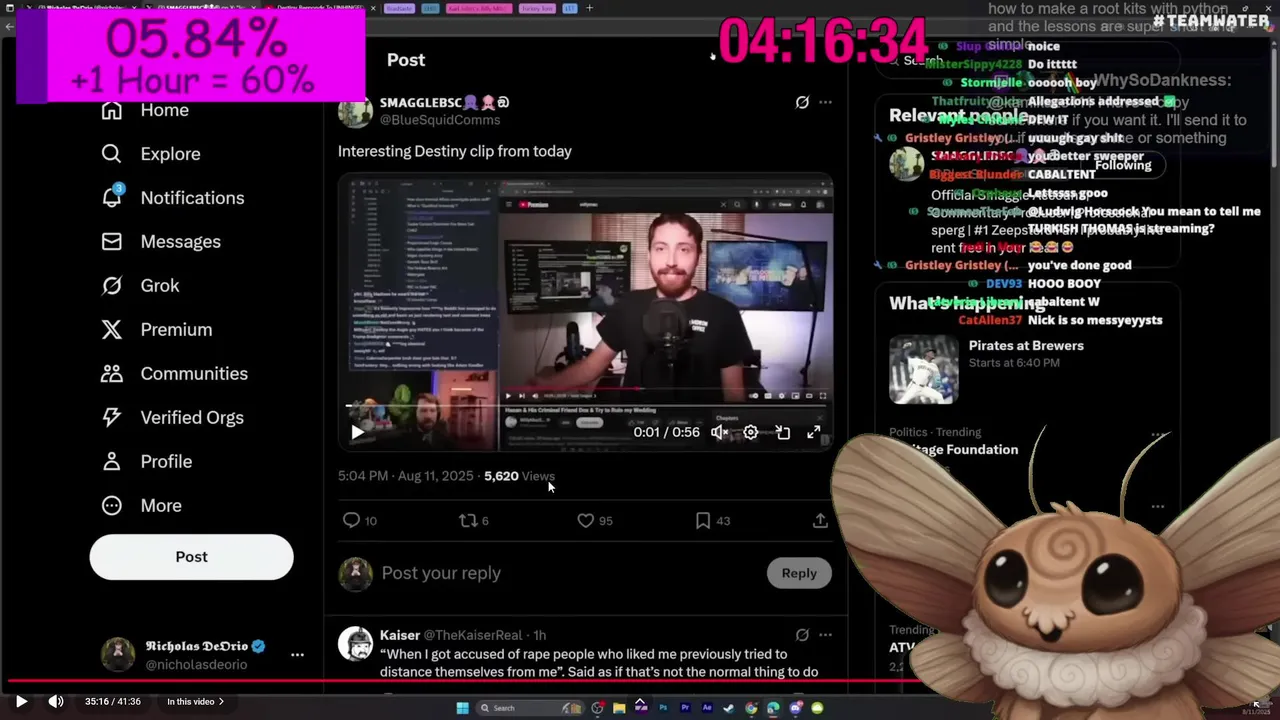The image size is (1280, 720).
Task: Like the tweet with 95 likes
Action: click(585, 520)
